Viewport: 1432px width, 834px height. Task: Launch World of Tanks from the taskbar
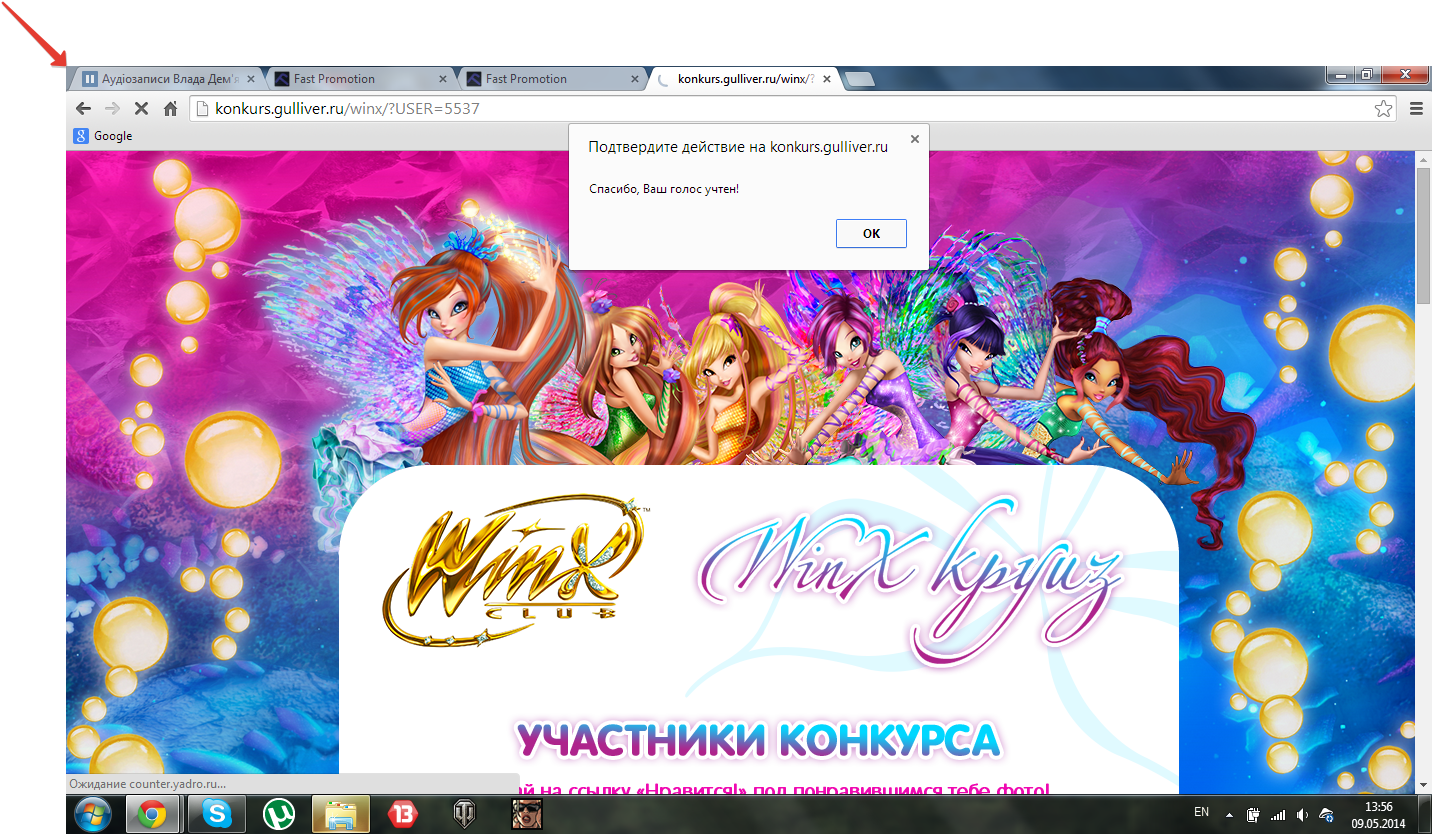[465, 815]
